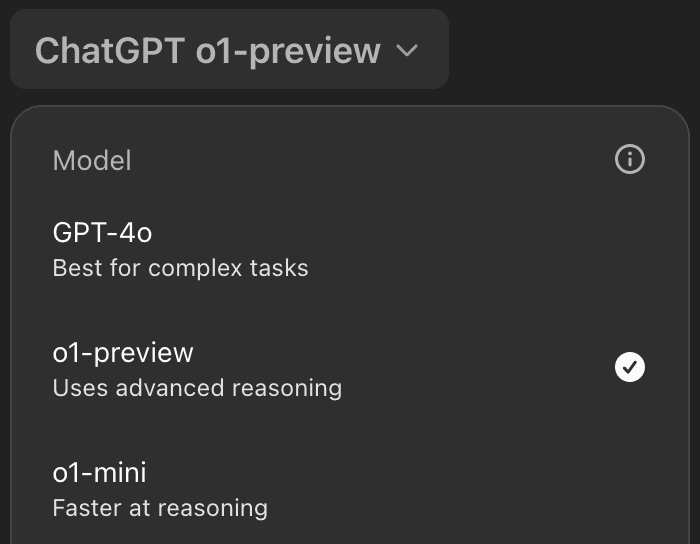
Task: Click the o1-preview title in the list
Action: point(123,353)
